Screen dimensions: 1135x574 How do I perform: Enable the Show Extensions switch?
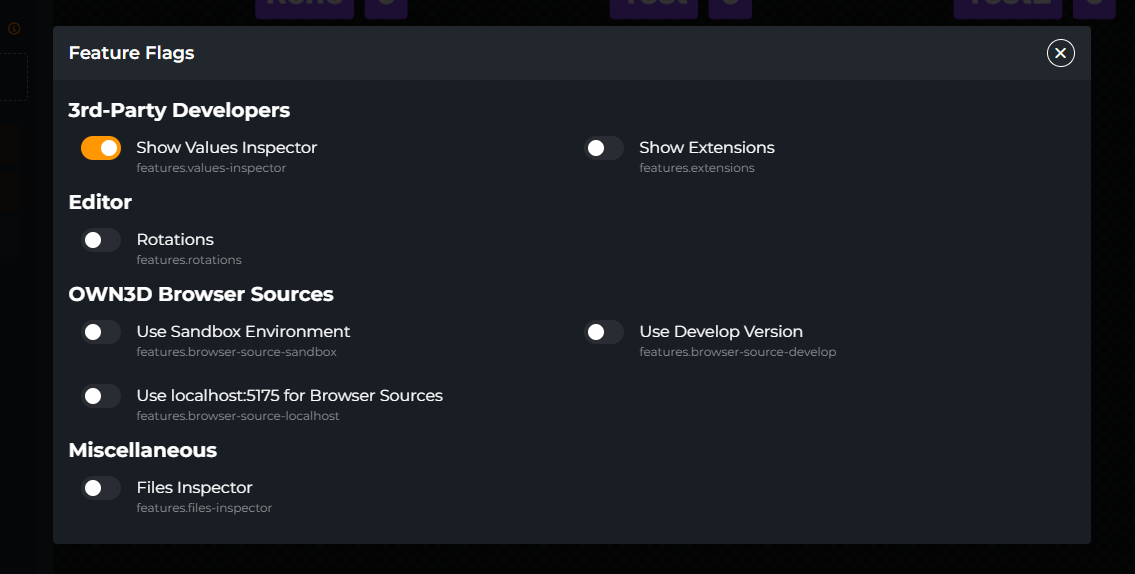point(604,148)
